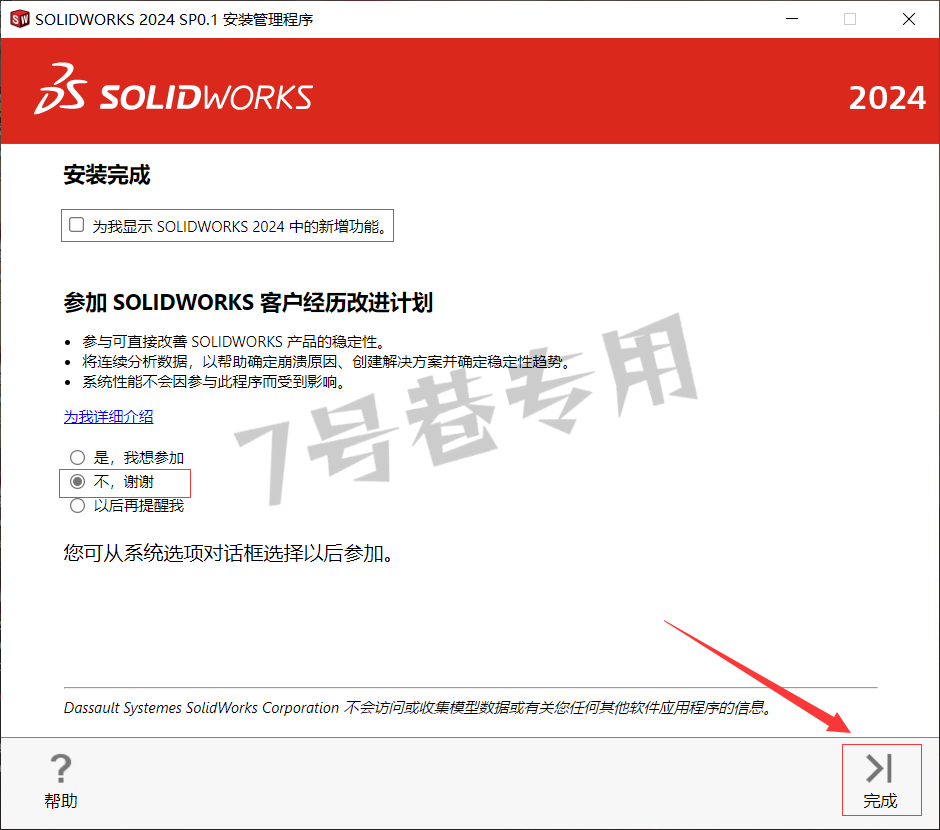Click the SOLIDWORKS app icon in title bar
This screenshot has width=940, height=830.
point(20,19)
